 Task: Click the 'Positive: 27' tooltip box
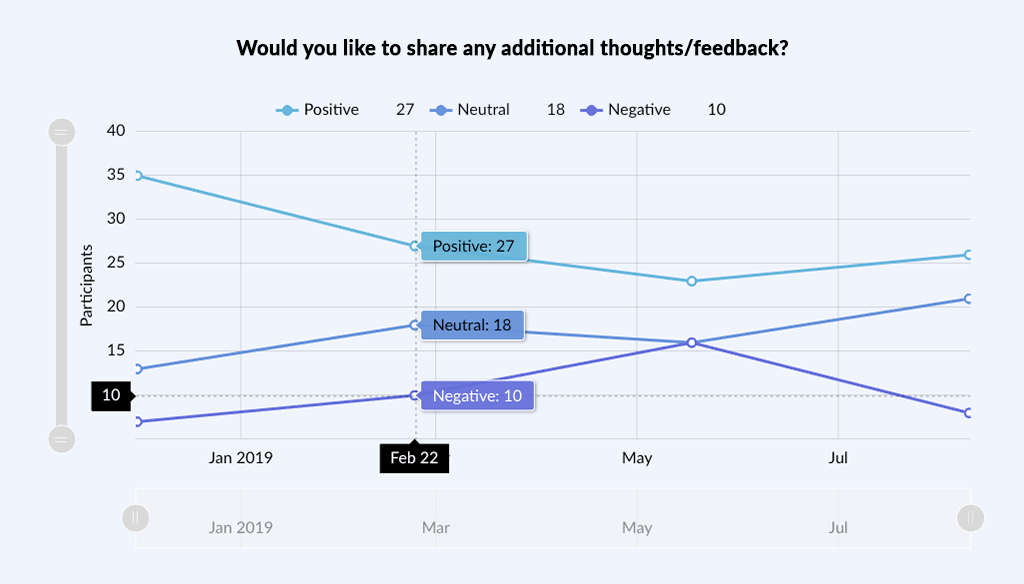coord(473,245)
